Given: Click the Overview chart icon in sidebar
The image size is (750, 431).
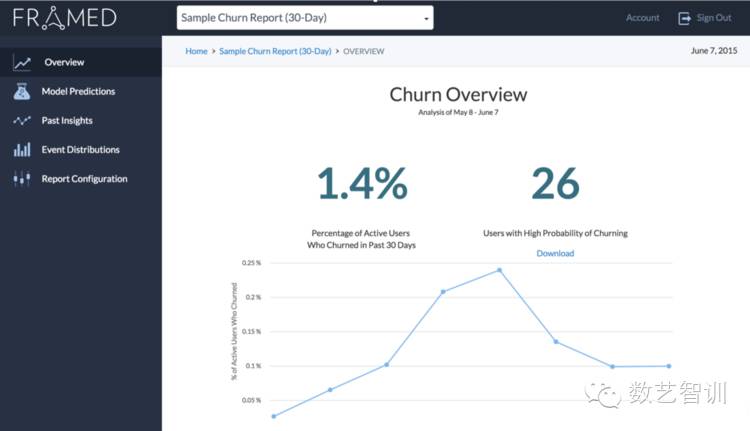Looking at the screenshot, I should pyautogui.click(x=22, y=63).
